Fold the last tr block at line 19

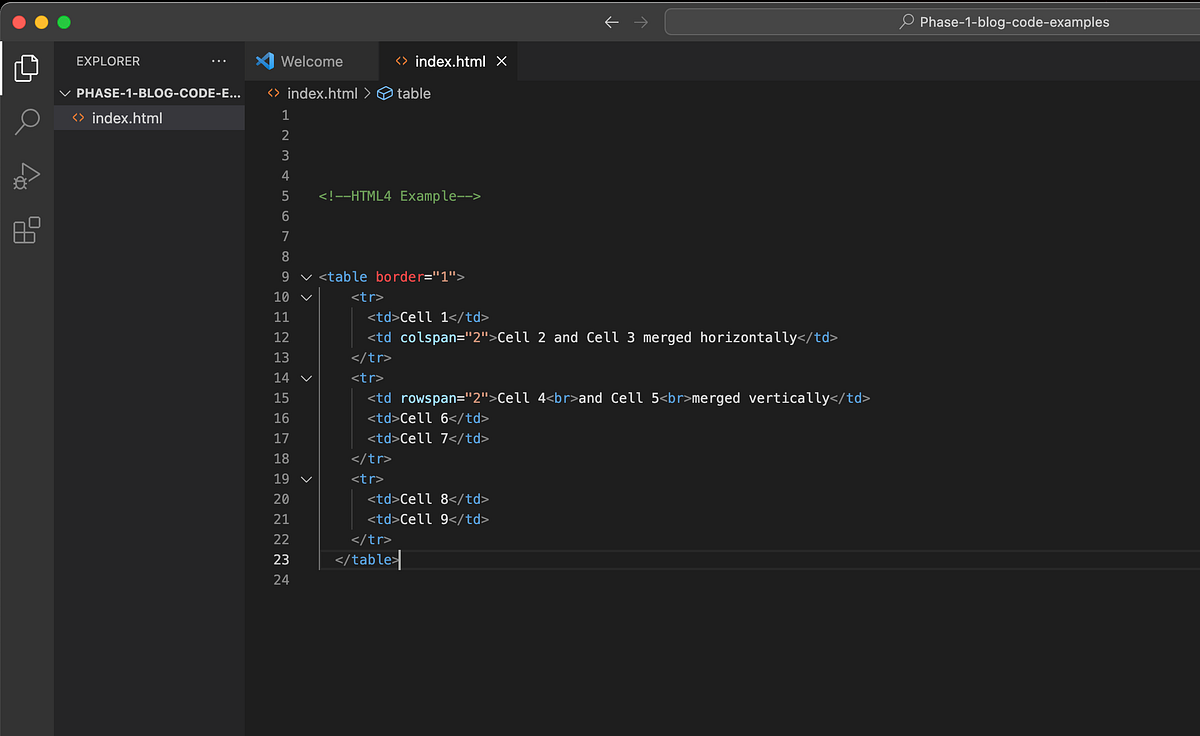[x=306, y=479]
